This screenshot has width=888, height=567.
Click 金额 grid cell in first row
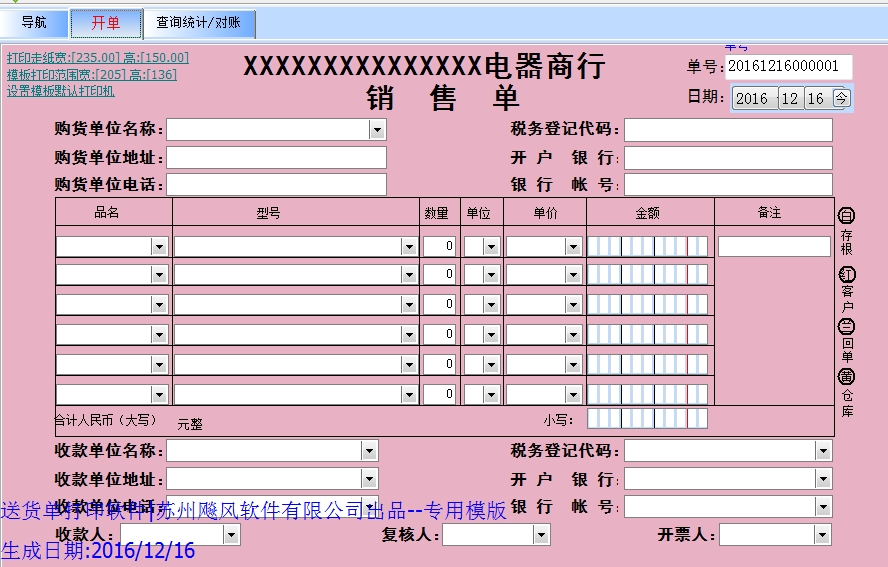[647, 246]
